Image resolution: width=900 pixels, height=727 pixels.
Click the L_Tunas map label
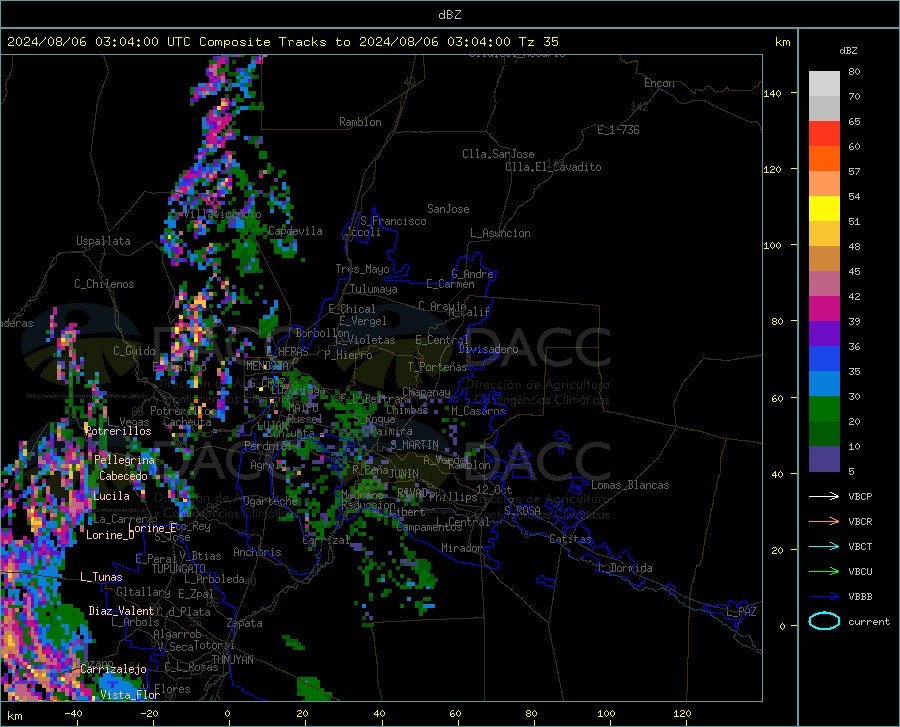click(x=101, y=577)
